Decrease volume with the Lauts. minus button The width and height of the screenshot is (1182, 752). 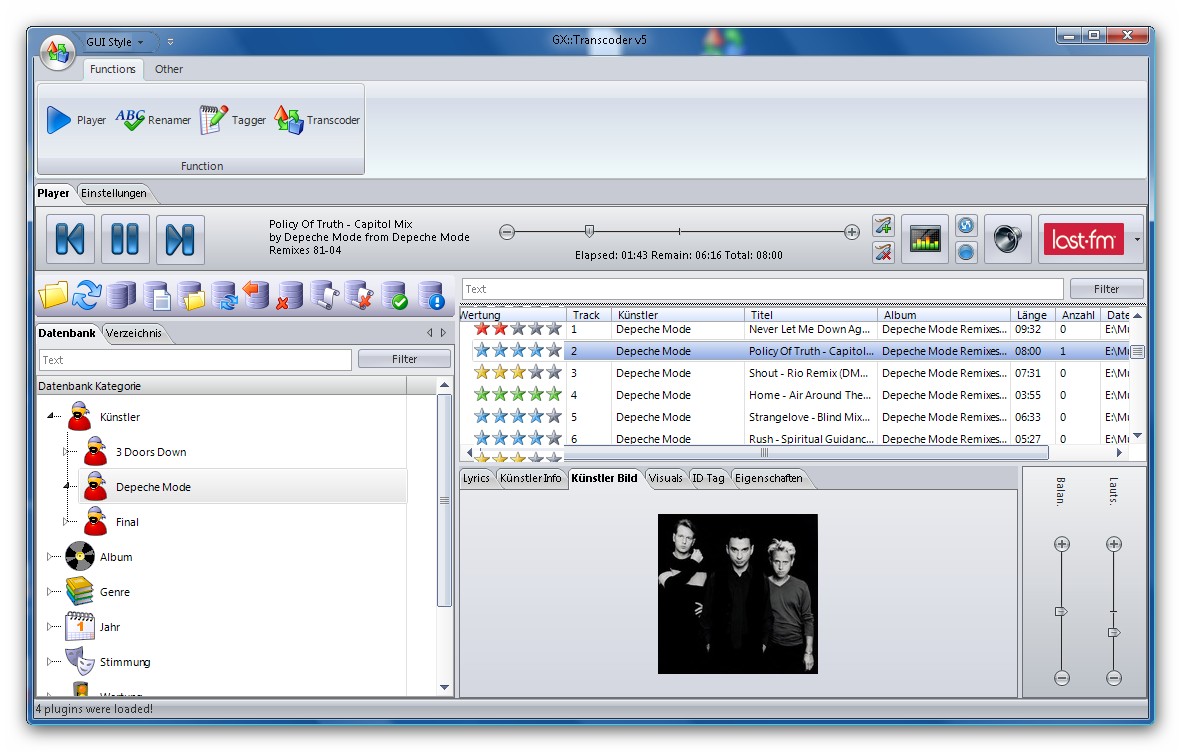tap(1113, 678)
